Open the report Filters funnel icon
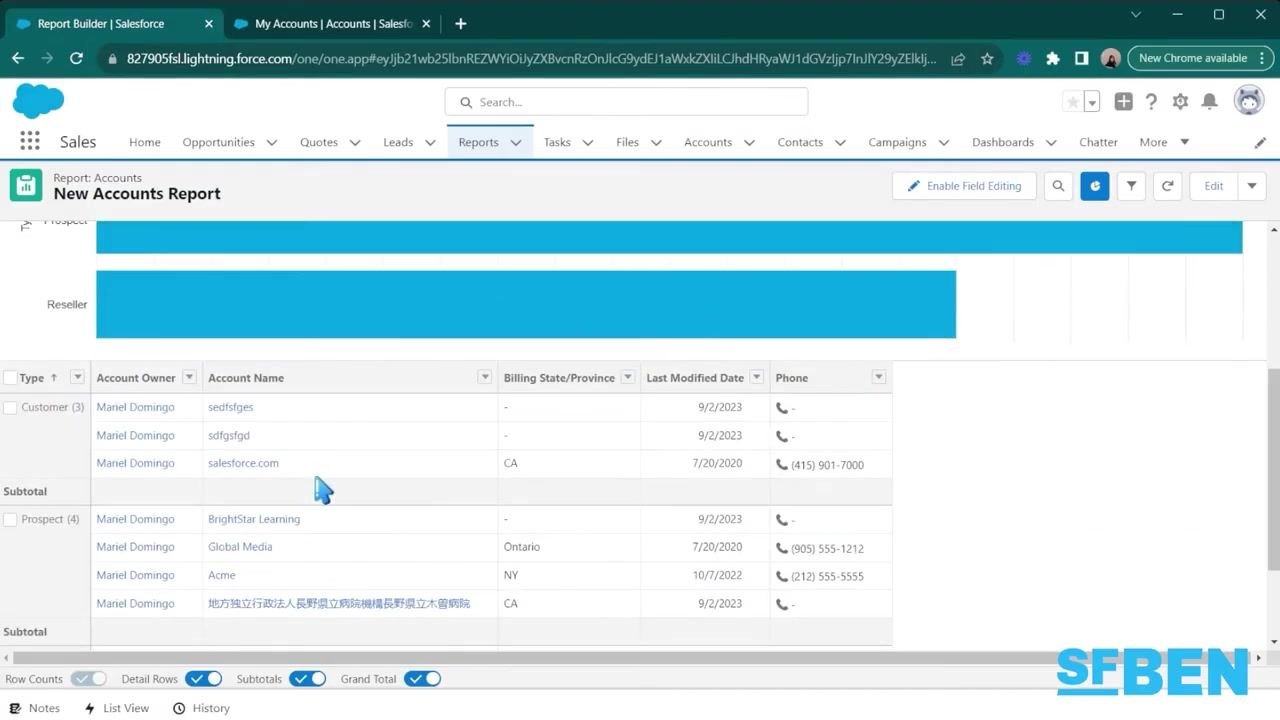 tap(1131, 186)
